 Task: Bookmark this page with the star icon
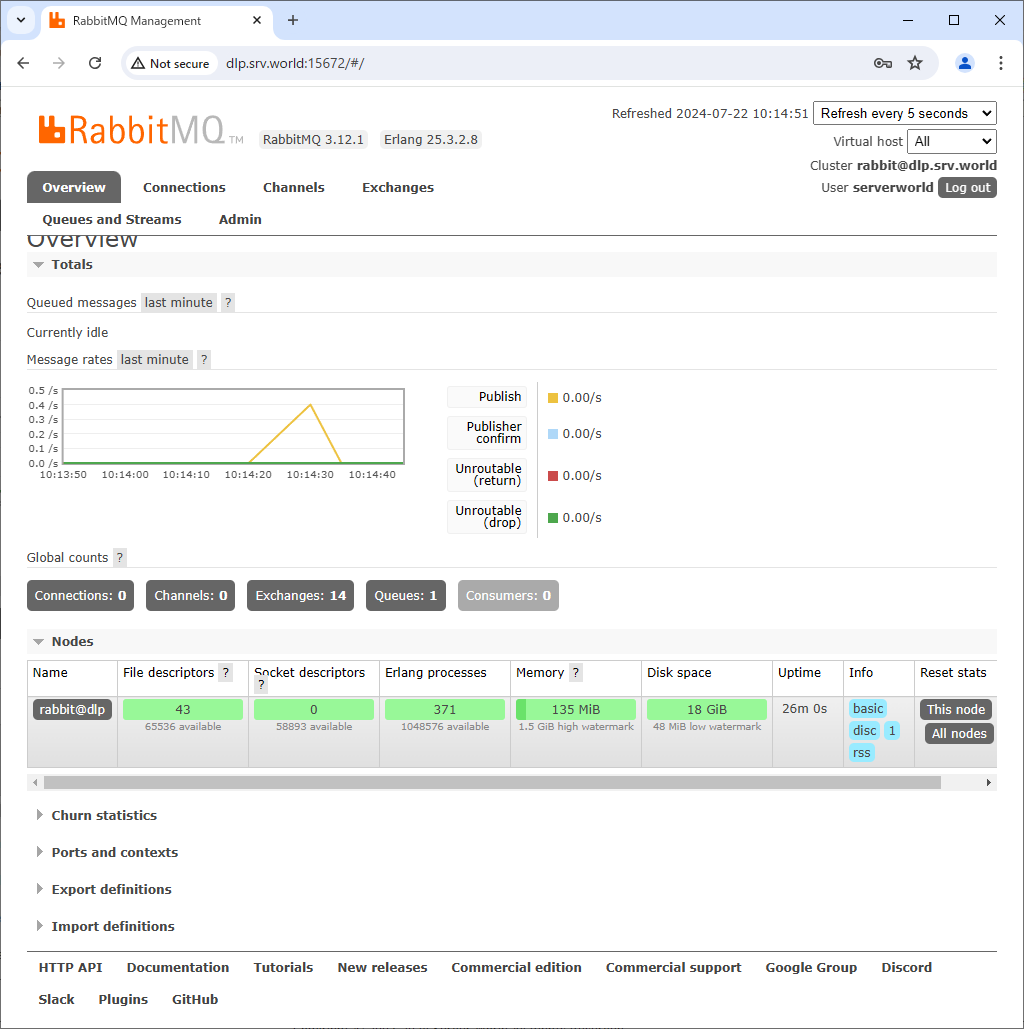(915, 63)
